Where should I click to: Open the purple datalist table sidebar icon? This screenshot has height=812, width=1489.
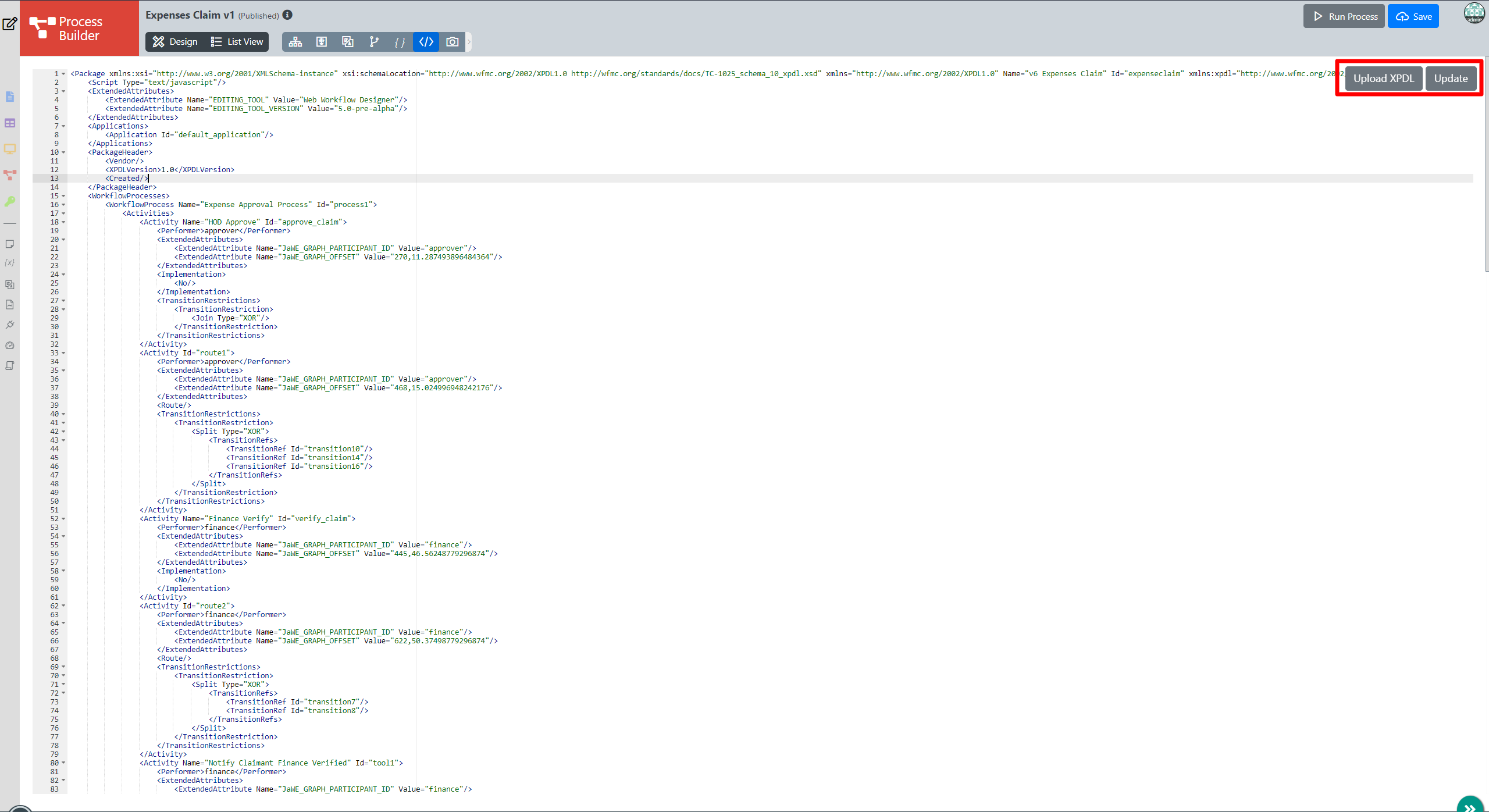click(x=10, y=123)
